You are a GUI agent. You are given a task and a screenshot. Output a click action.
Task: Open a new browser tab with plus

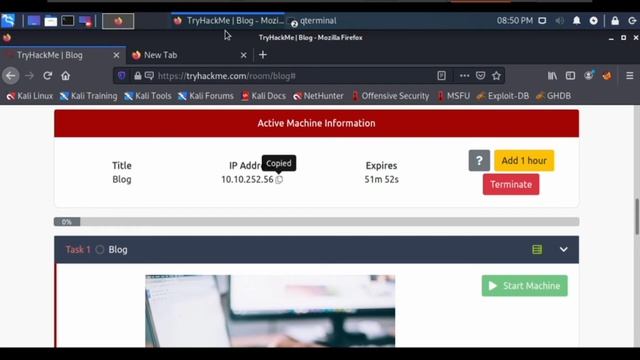pos(263,55)
